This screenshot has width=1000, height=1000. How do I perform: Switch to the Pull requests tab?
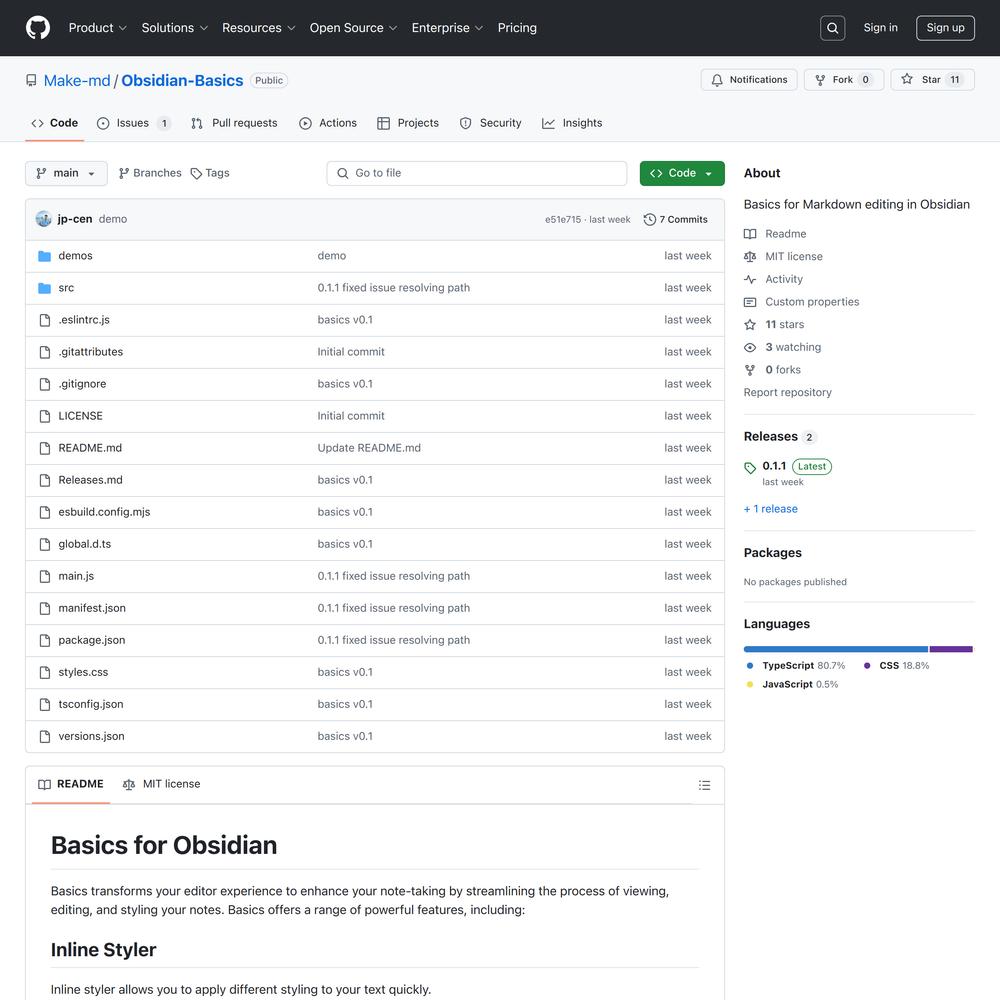tap(234, 123)
